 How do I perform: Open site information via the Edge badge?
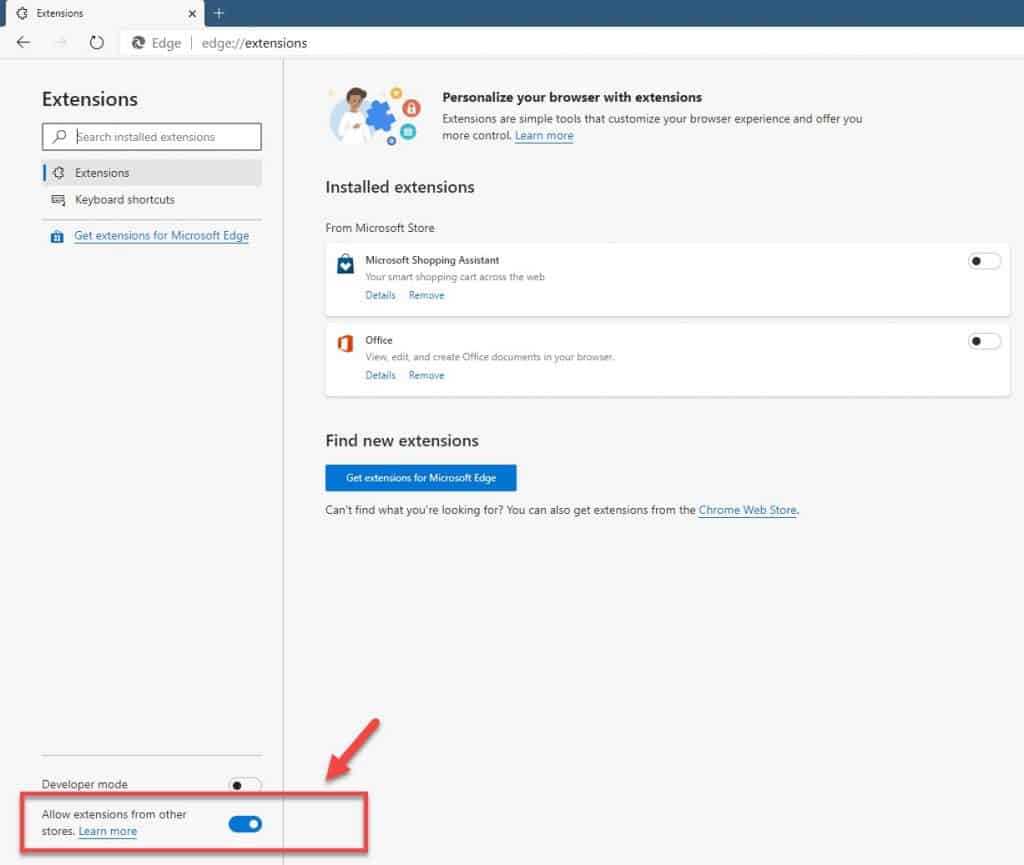click(140, 43)
